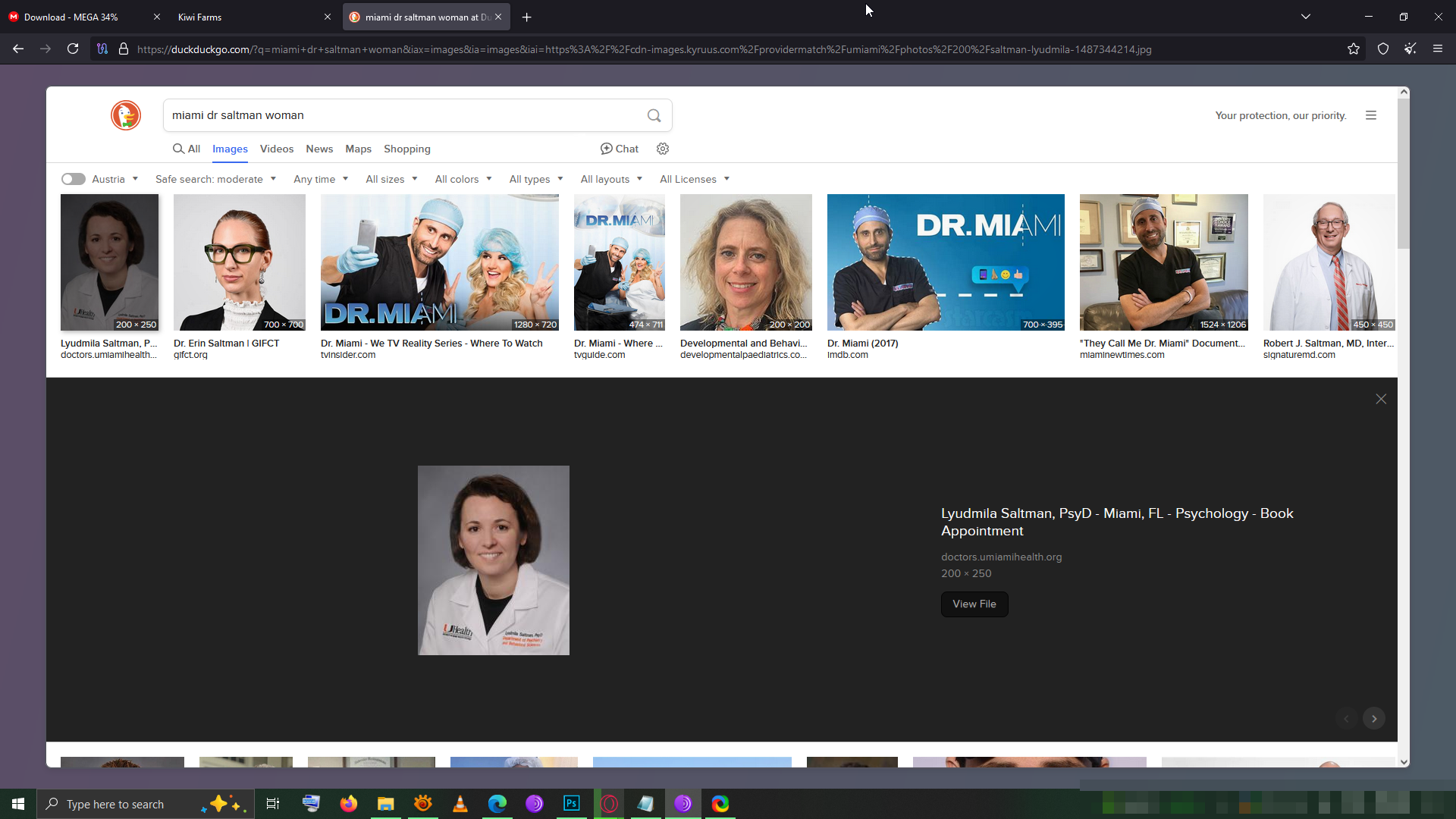Switch to the Shopping tab
Viewport: 1456px width, 819px height.
click(407, 149)
